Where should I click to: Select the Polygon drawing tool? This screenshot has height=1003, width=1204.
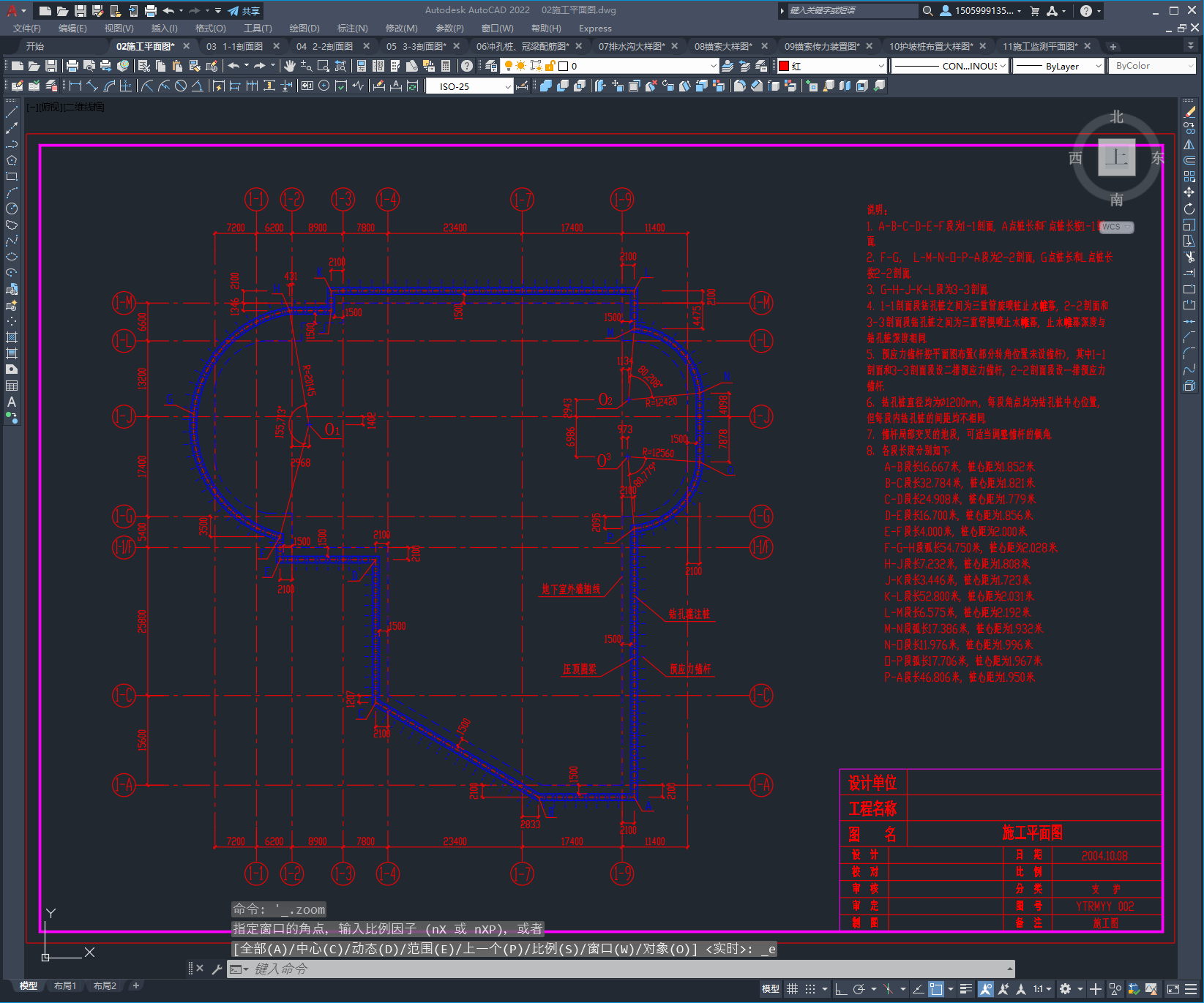coord(12,160)
